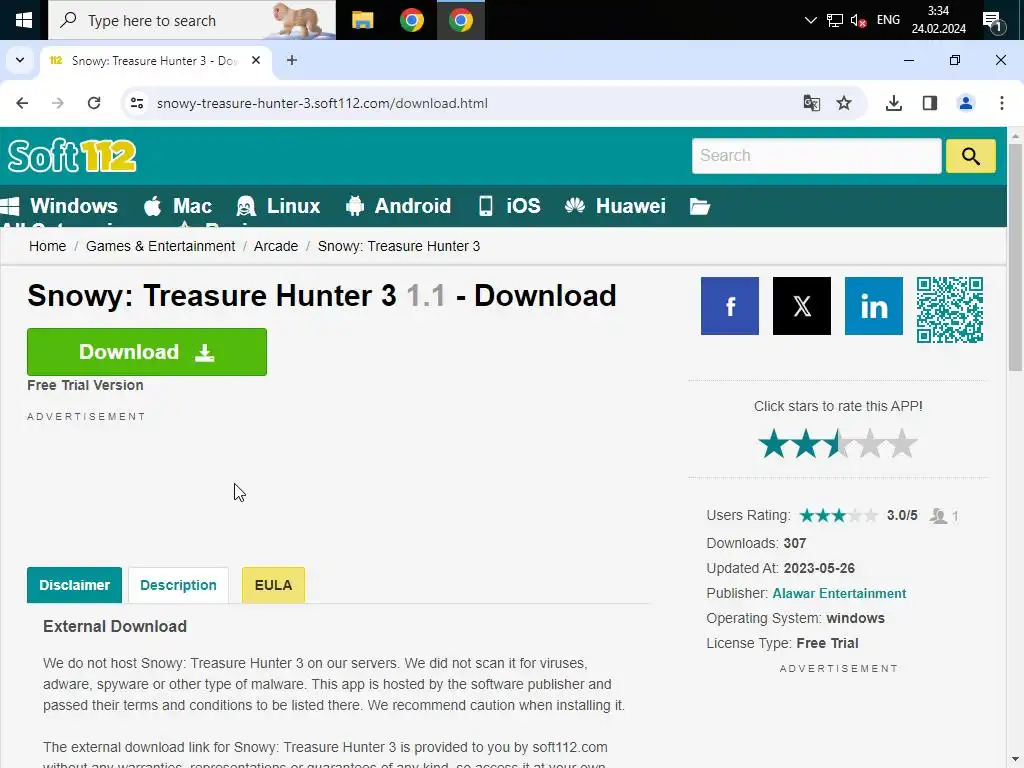Click the green Download button

click(x=147, y=352)
